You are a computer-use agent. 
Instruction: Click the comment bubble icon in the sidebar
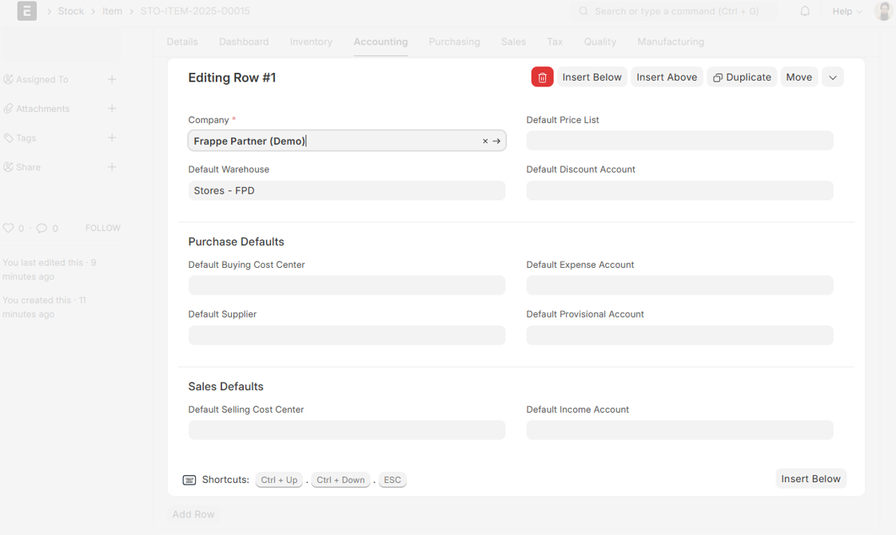point(42,228)
